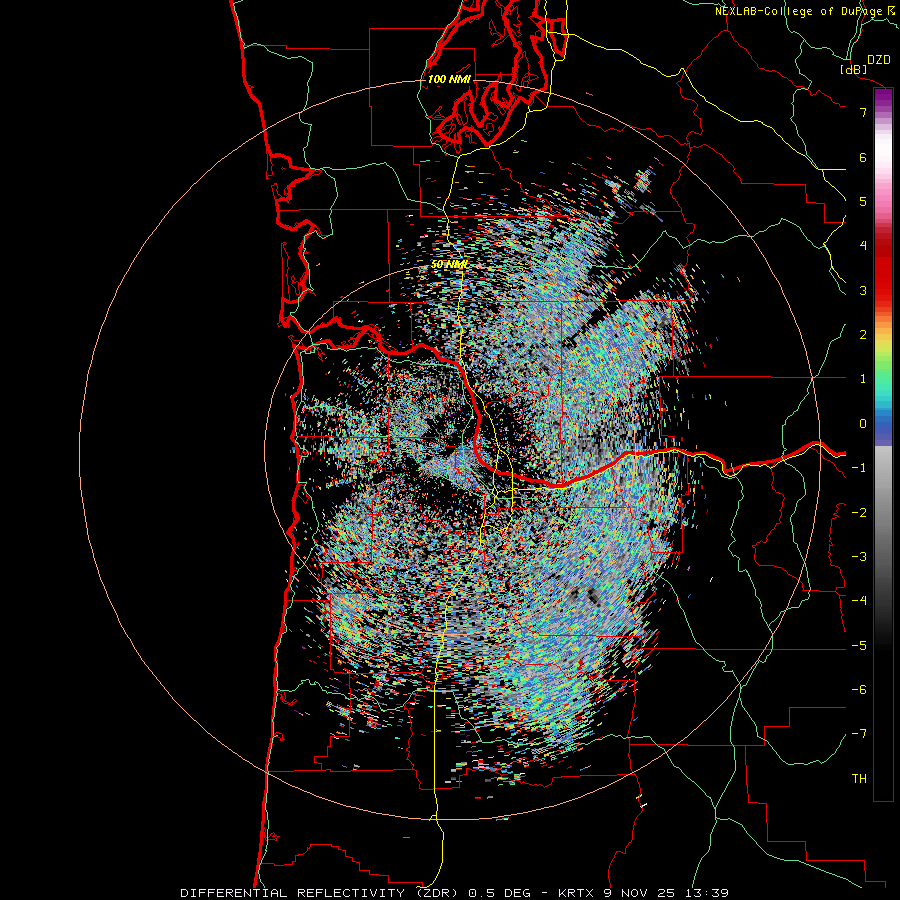Click the '-6' value on color scale
900x900 pixels.
[x=859, y=690]
